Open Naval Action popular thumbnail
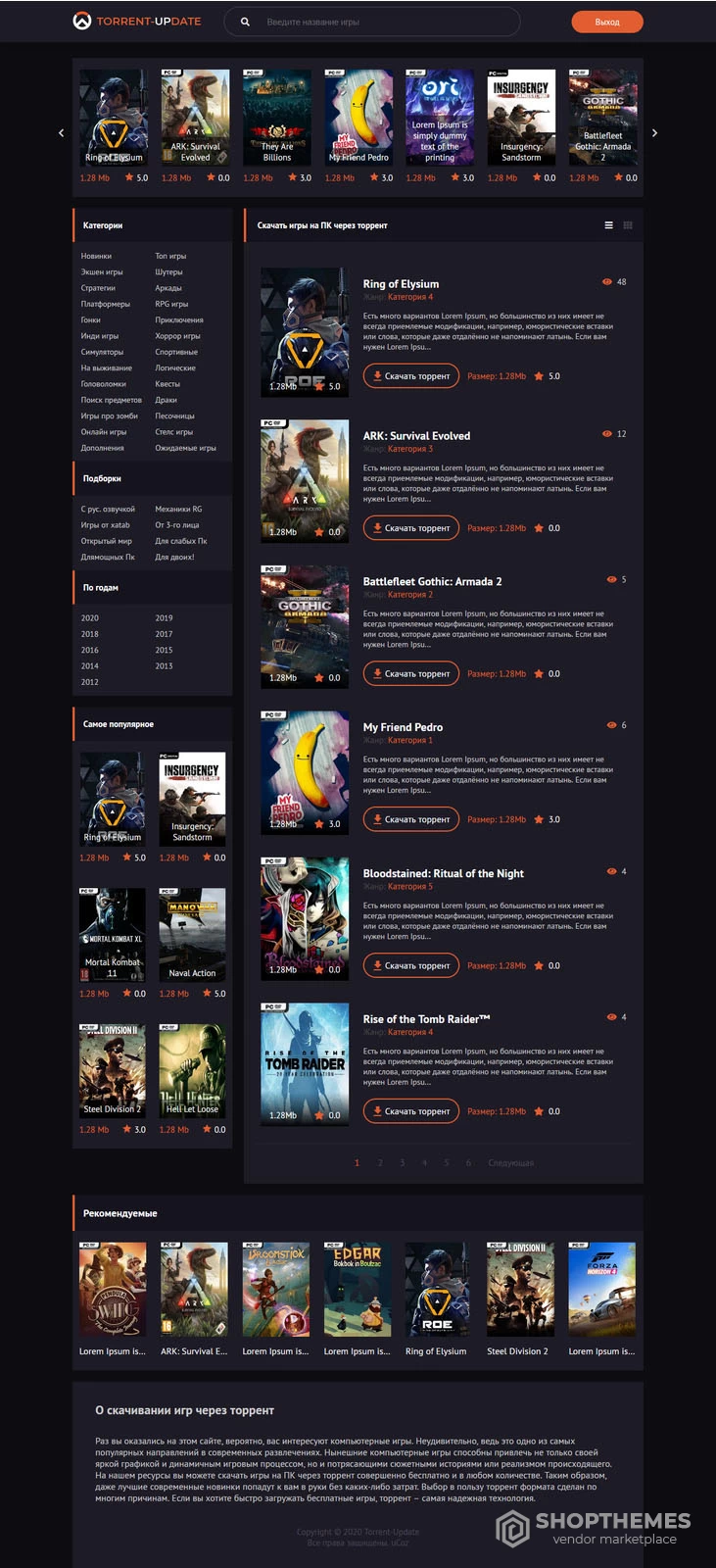716x1568 pixels. click(192, 935)
